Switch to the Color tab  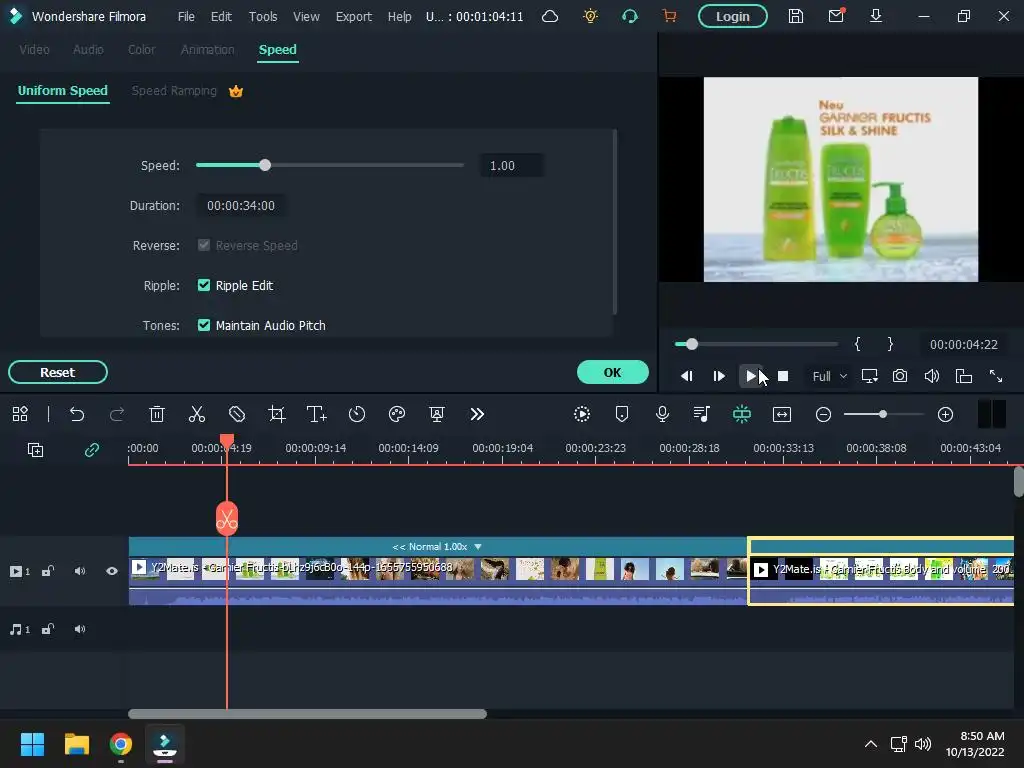tap(142, 50)
